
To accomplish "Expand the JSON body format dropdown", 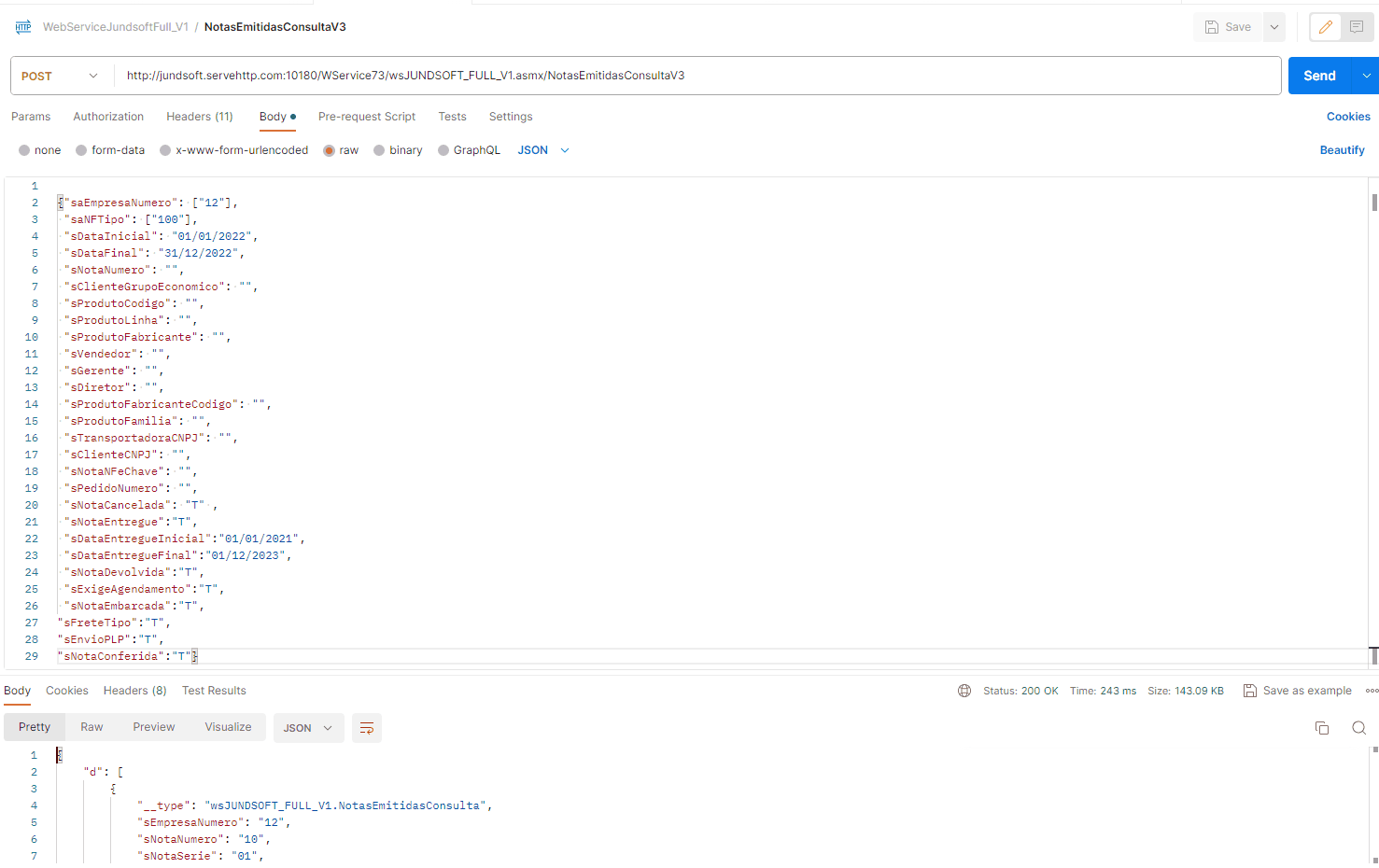I will pyautogui.click(x=543, y=150).
